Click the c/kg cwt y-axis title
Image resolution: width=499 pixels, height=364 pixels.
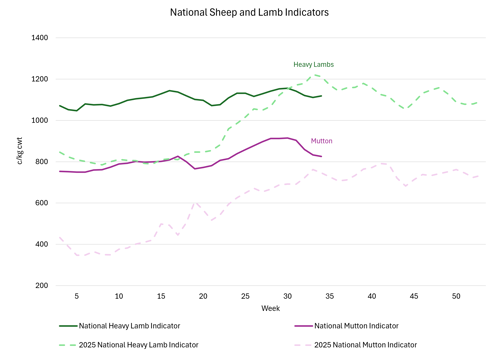pos(20,151)
